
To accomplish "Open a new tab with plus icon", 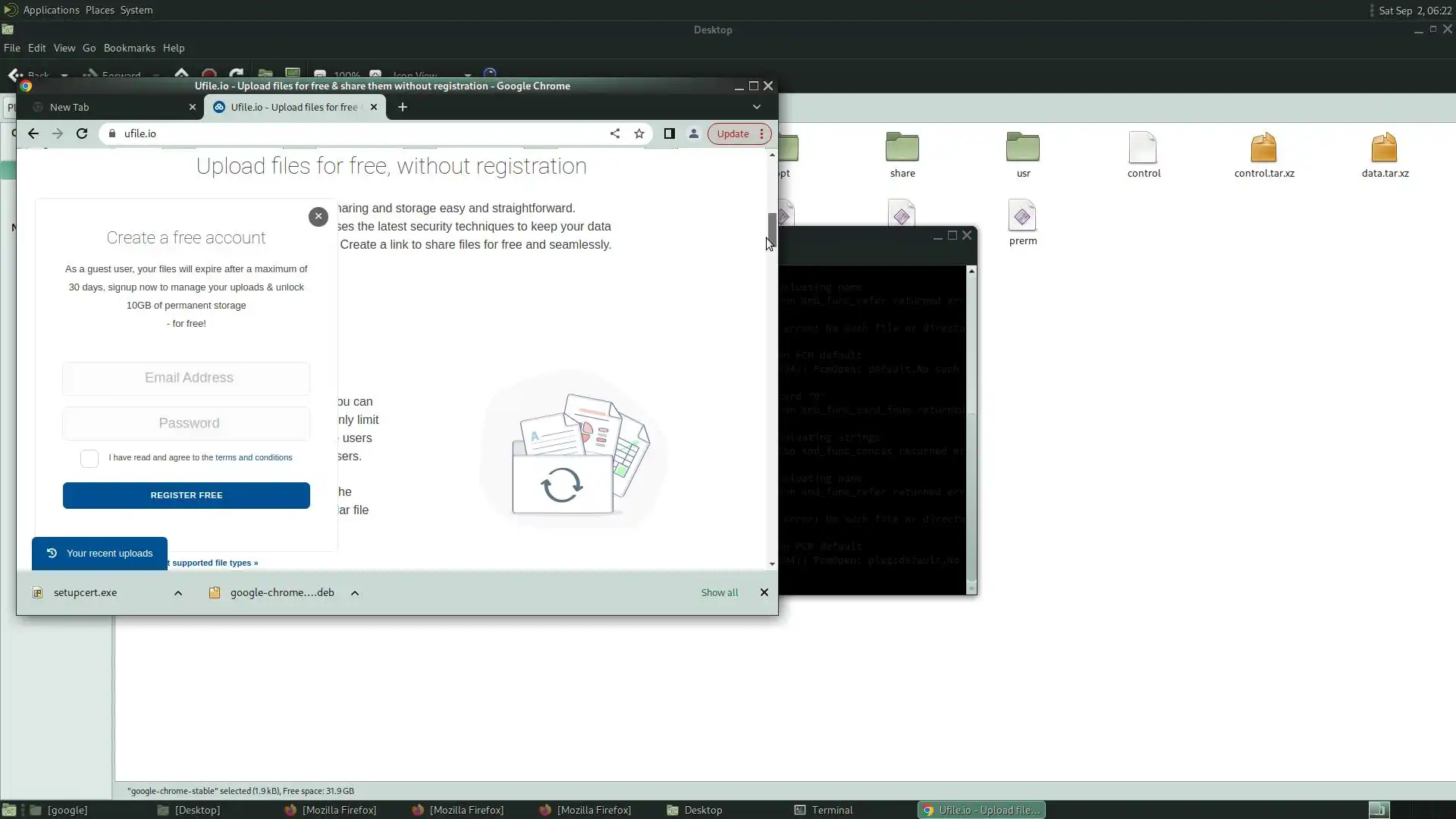I will tap(403, 107).
